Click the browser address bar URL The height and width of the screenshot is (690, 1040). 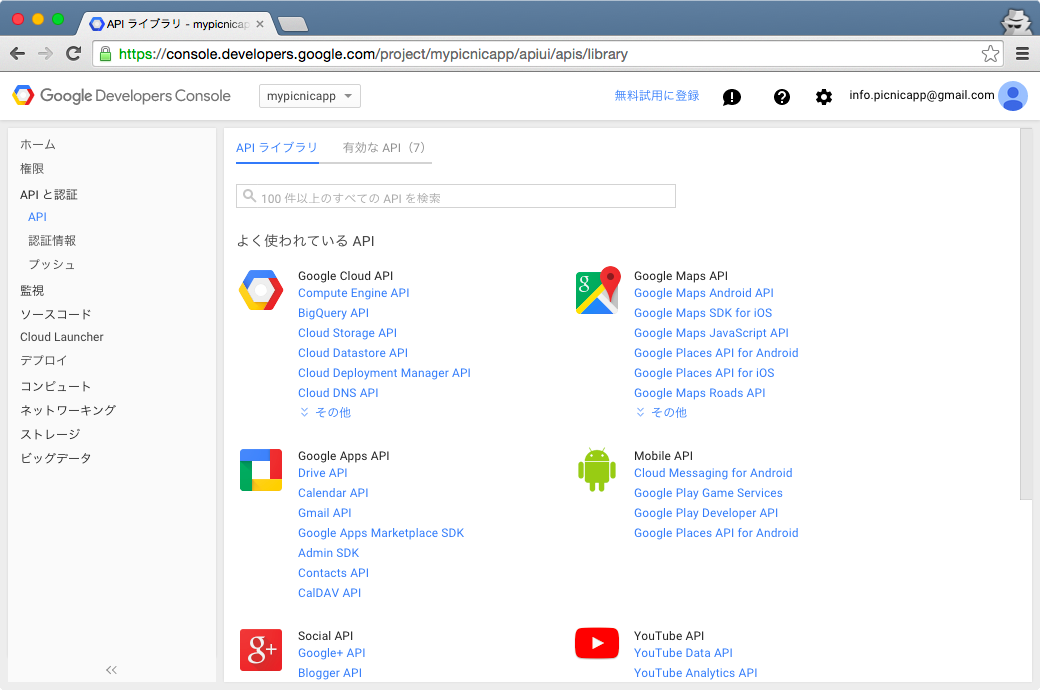tap(373, 54)
